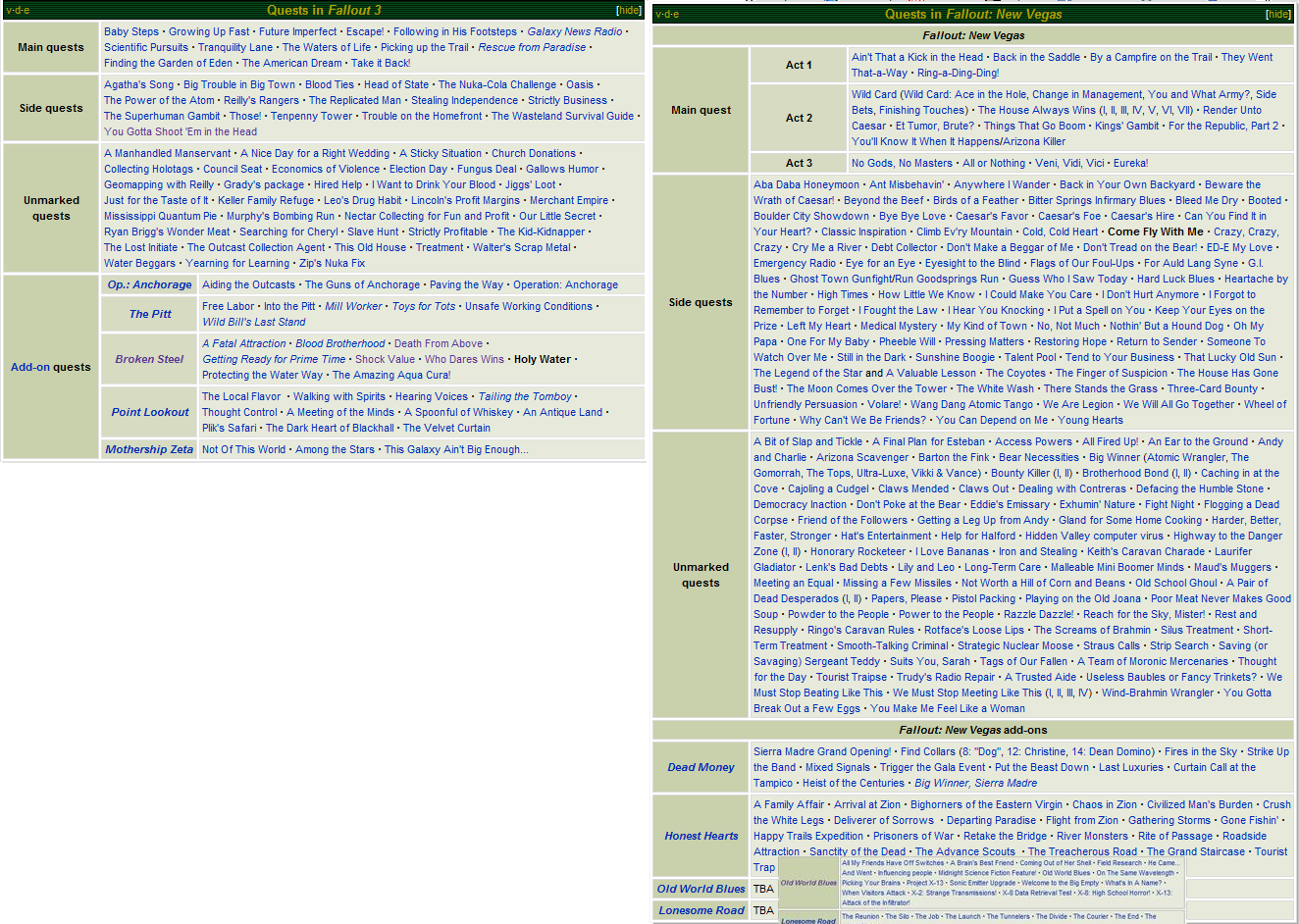The height and width of the screenshot is (924, 1299).
Task: Open The Grand Staircase quest link
Action: click(1195, 851)
